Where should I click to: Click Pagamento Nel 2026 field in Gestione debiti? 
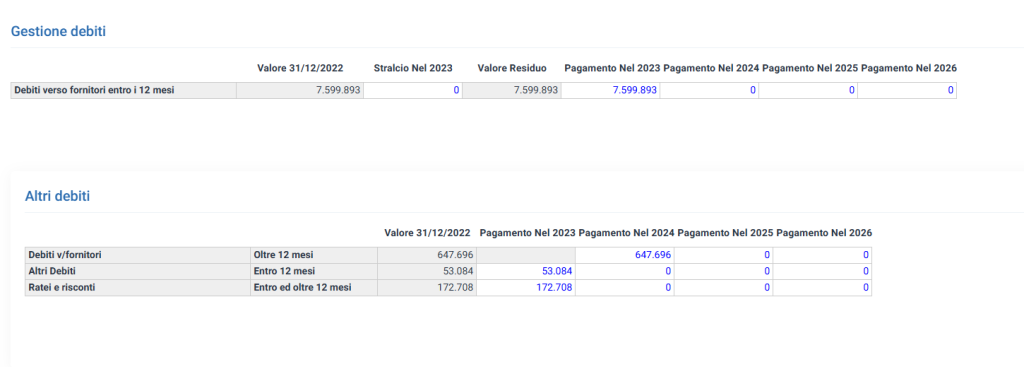point(906,91)
